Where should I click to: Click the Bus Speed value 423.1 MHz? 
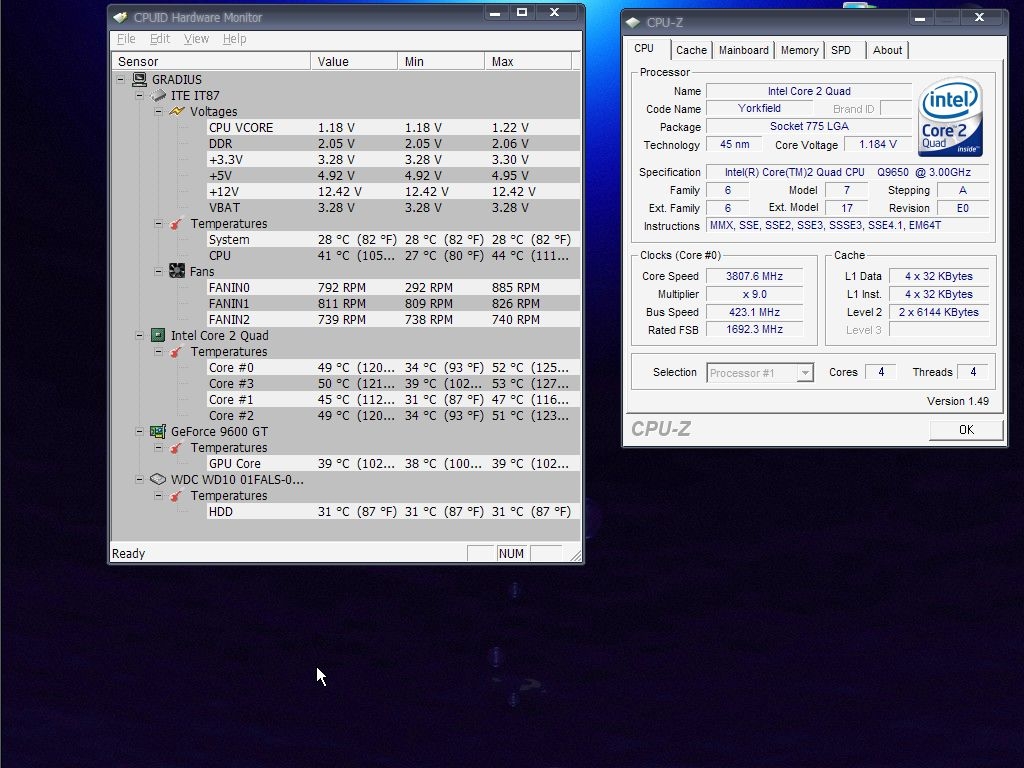tap(754, 312)
